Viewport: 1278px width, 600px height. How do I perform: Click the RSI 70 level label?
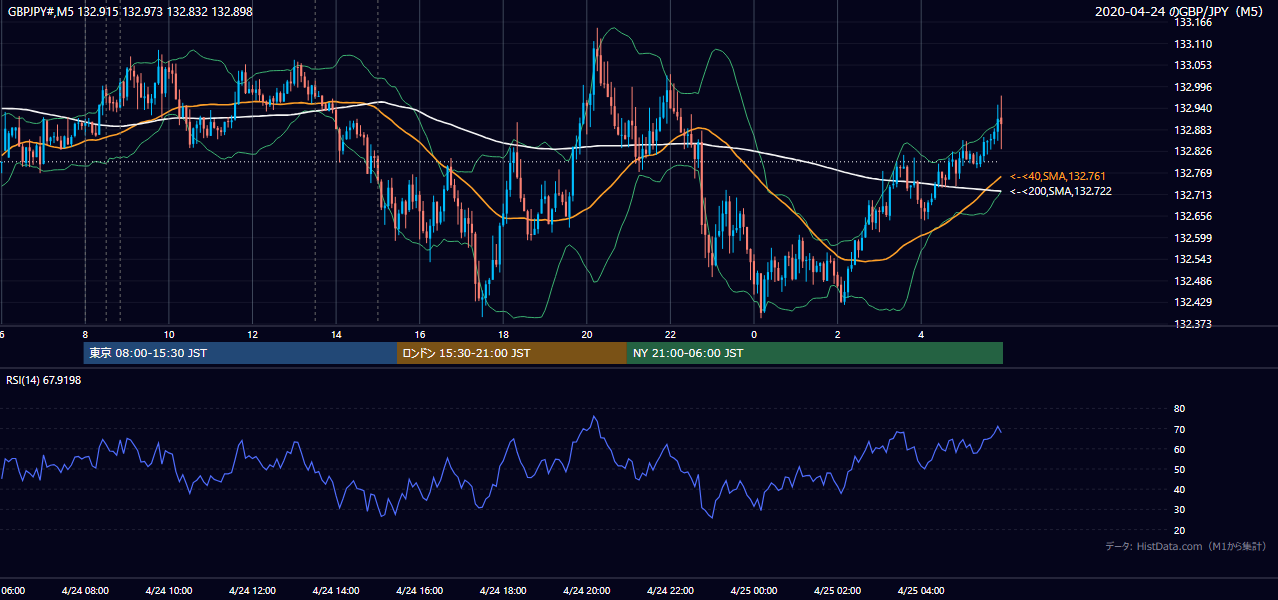(x=1179, y=429)
